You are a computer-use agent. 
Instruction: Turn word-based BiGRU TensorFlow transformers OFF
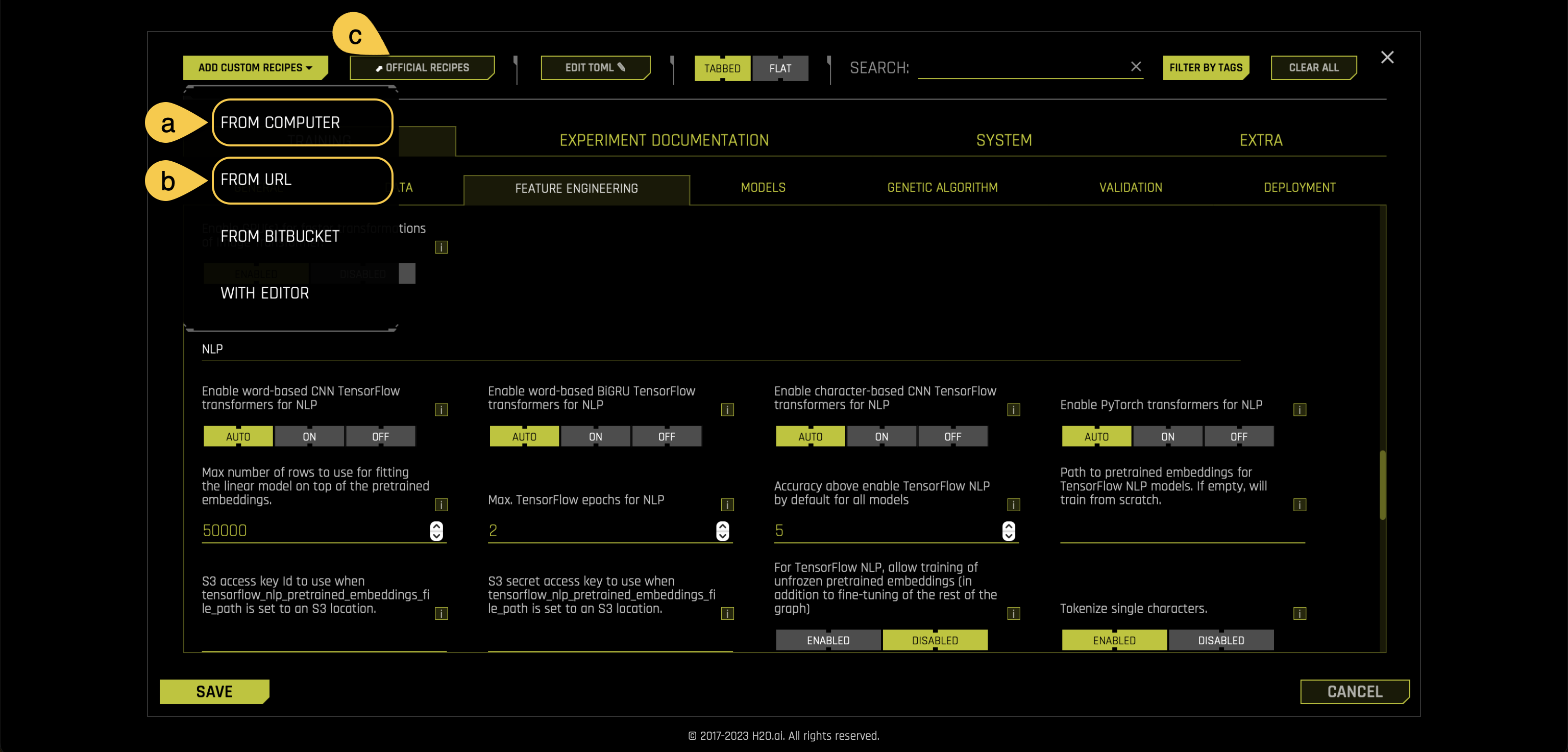pos(667,436)
